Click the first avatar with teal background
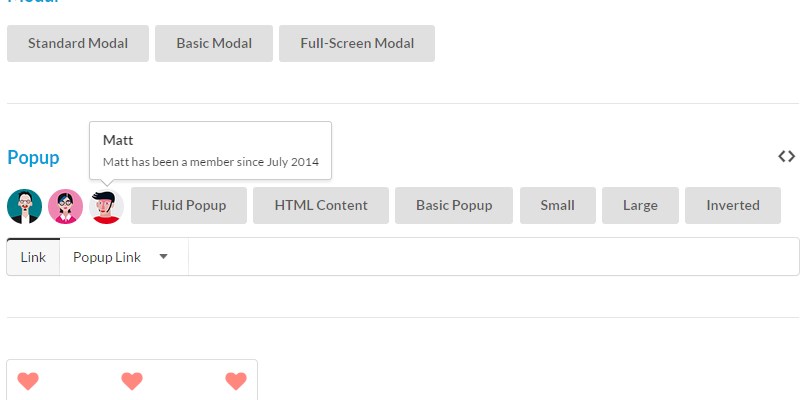 coord(24,206)
